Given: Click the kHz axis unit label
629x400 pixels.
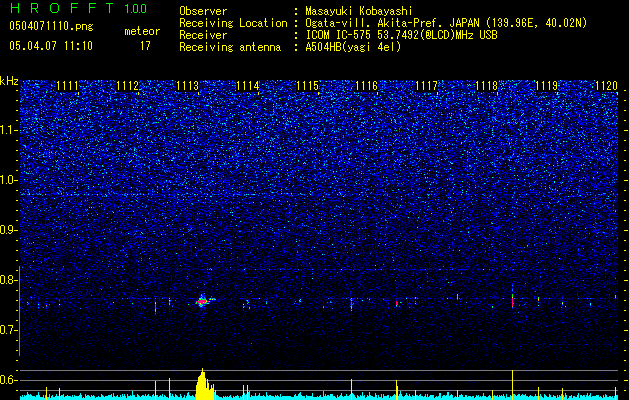Looking at the screenshot, I should pyautogui.click(x=9, y=81).
